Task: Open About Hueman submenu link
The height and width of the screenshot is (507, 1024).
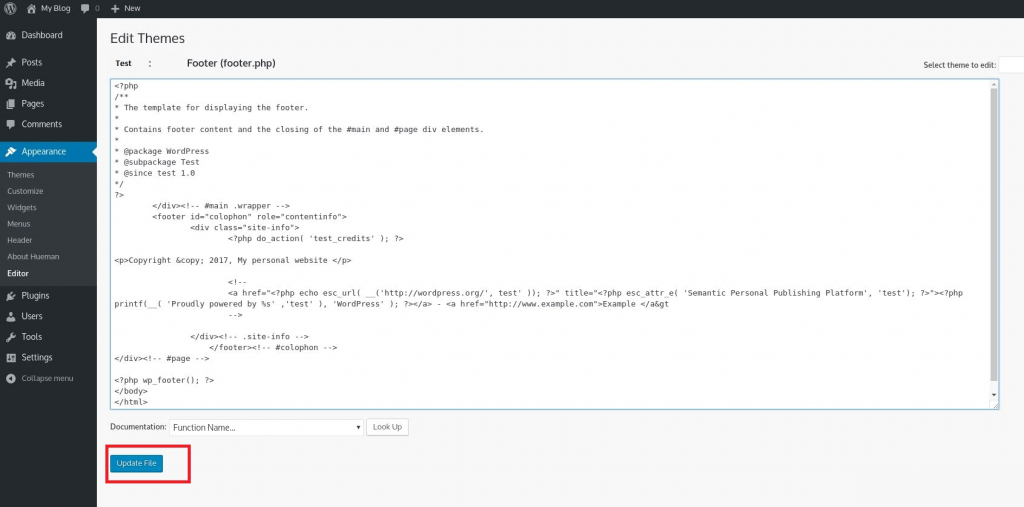Action: coord(33,257)
